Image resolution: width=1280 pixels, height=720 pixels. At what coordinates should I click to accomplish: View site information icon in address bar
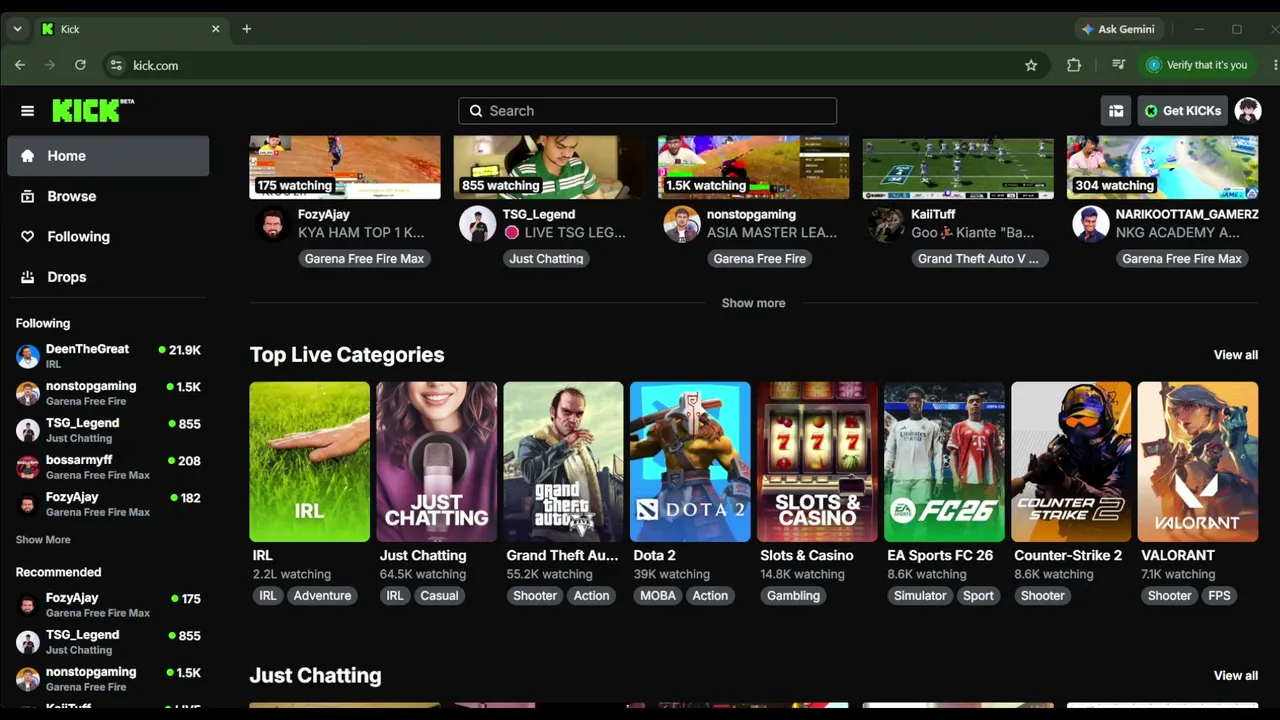point(115,65)
